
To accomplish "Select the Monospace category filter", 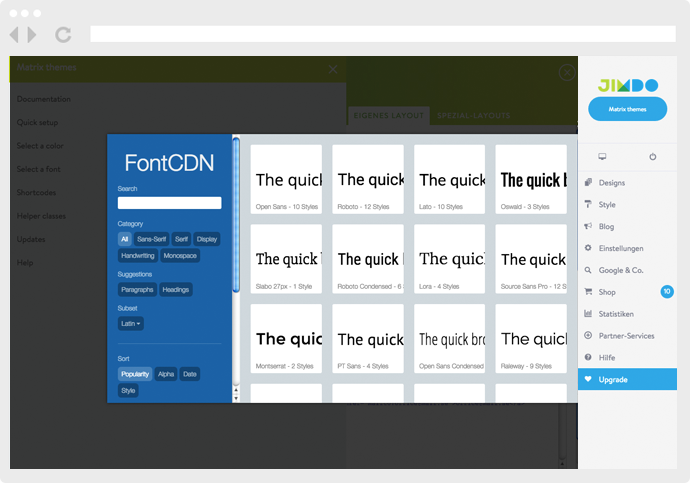I will [x=180, y=256].
